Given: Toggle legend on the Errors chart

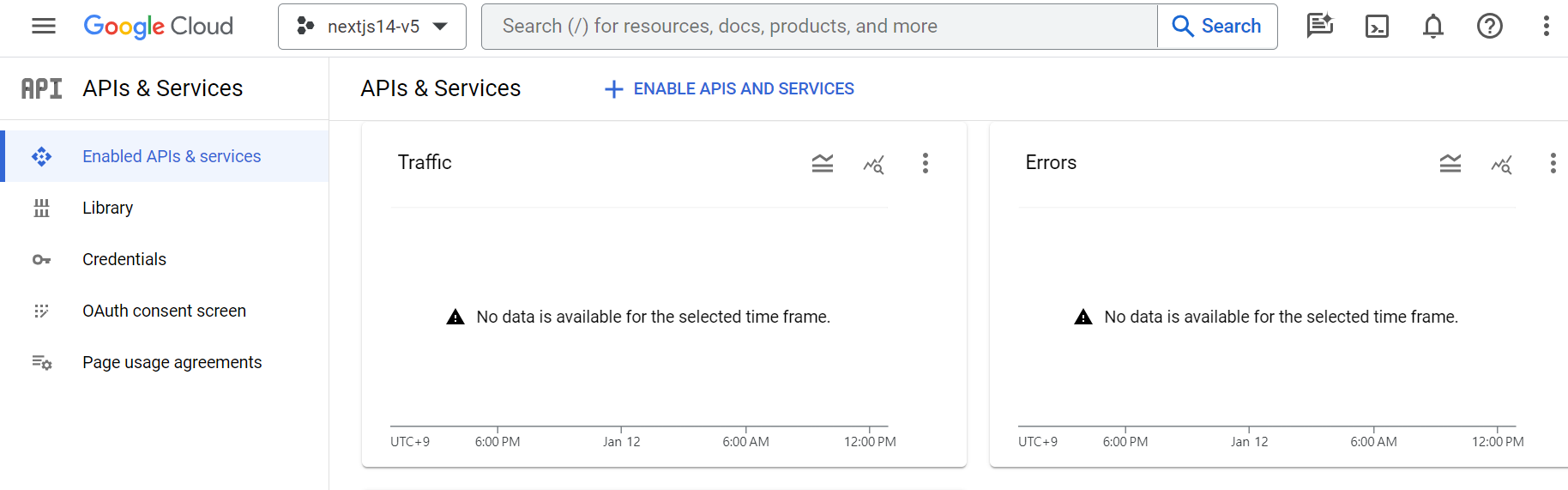Looking at the screenshot, I should pos(1450,163).
